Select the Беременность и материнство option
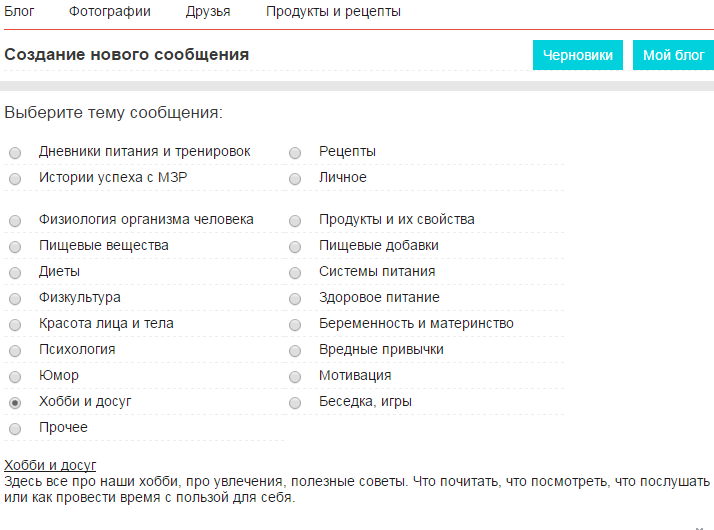The height and width of the screenshot is (530, 714). [x=295, y=325]
